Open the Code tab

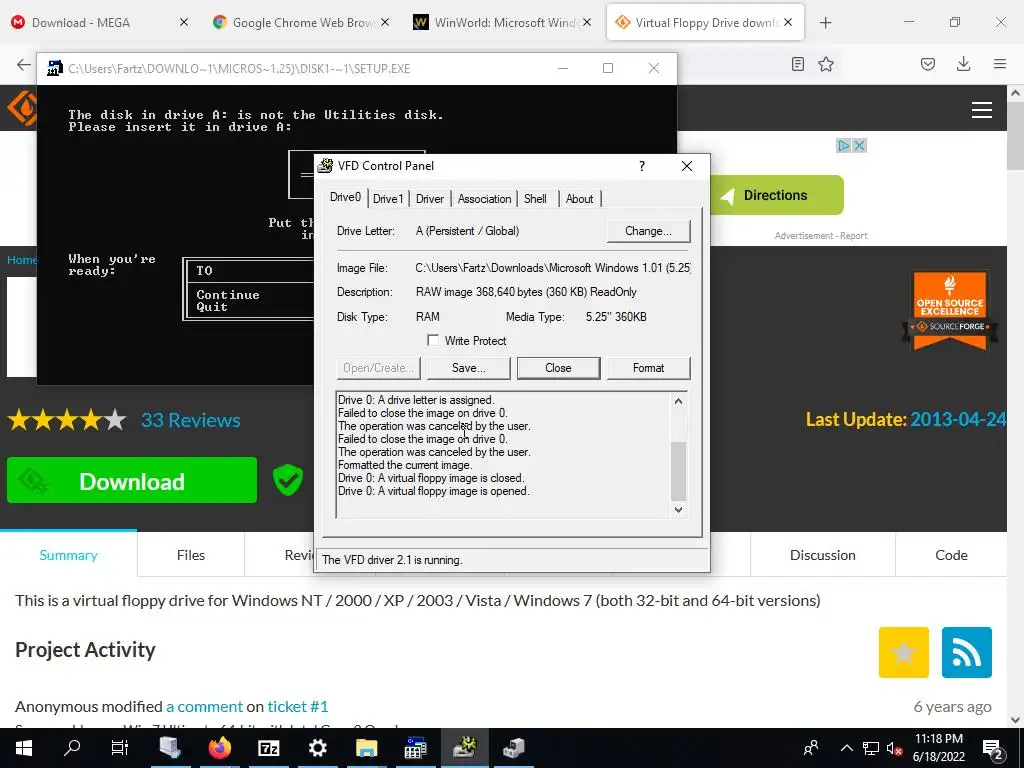pos(952,555)
